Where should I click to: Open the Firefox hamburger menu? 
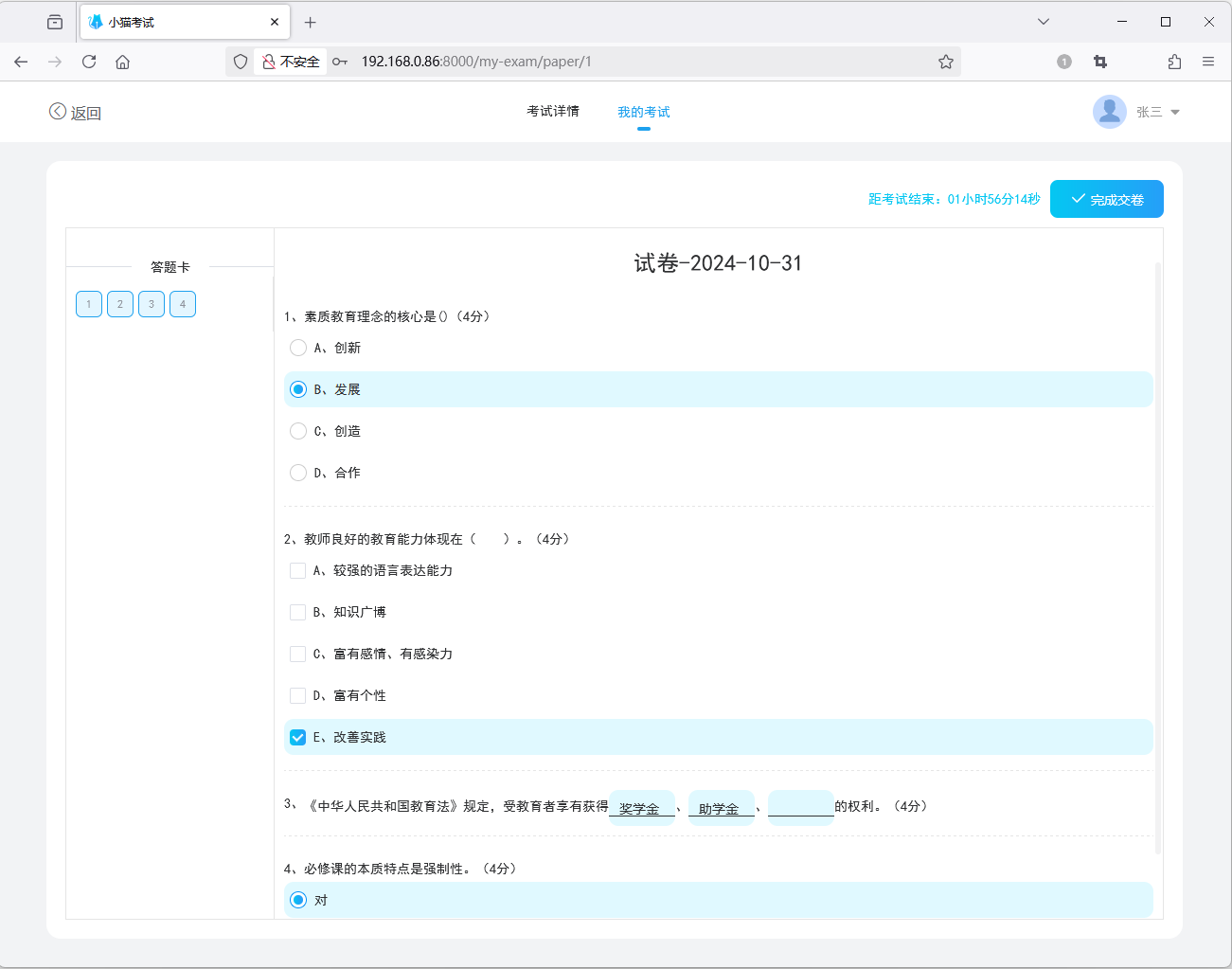click(1208, 62)
